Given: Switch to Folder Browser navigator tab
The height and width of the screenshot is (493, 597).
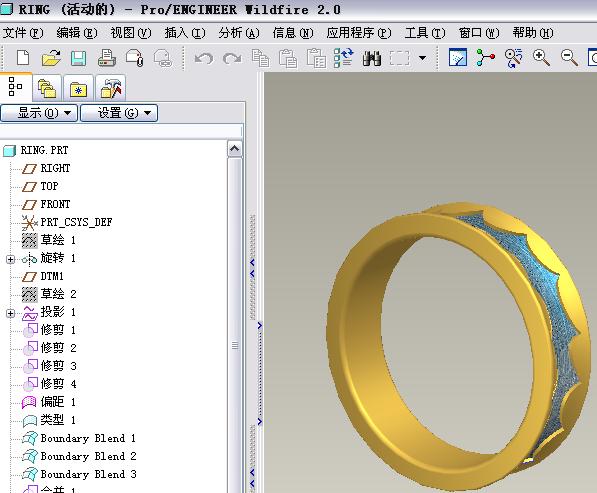Looking at the screenshot, I should point(47,88).
